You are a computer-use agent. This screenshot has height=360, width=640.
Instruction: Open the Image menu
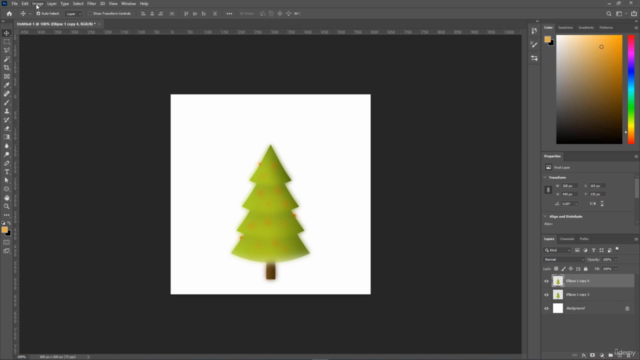pyautogui.click(x=38, y=4)
